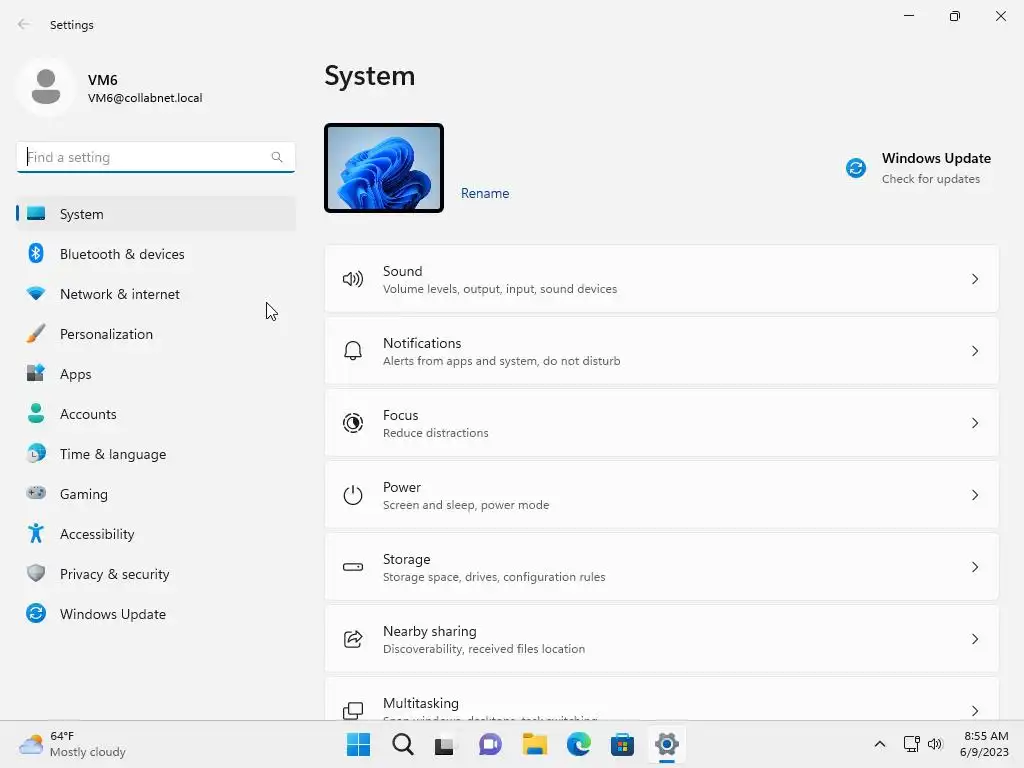Click the Privacy & security shield icon
The width and height of the screenshot is (1024, 768).
[x=36, y=573]
